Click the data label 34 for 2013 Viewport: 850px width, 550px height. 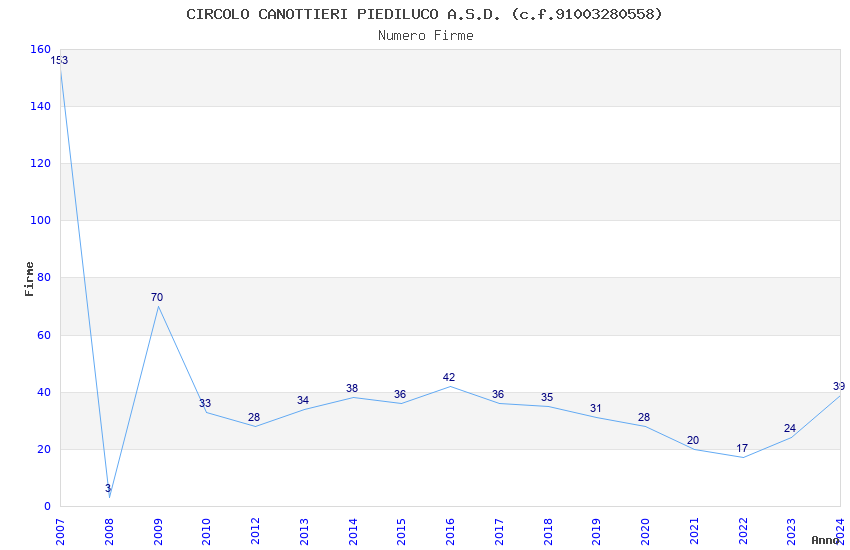tap(302, 400)
